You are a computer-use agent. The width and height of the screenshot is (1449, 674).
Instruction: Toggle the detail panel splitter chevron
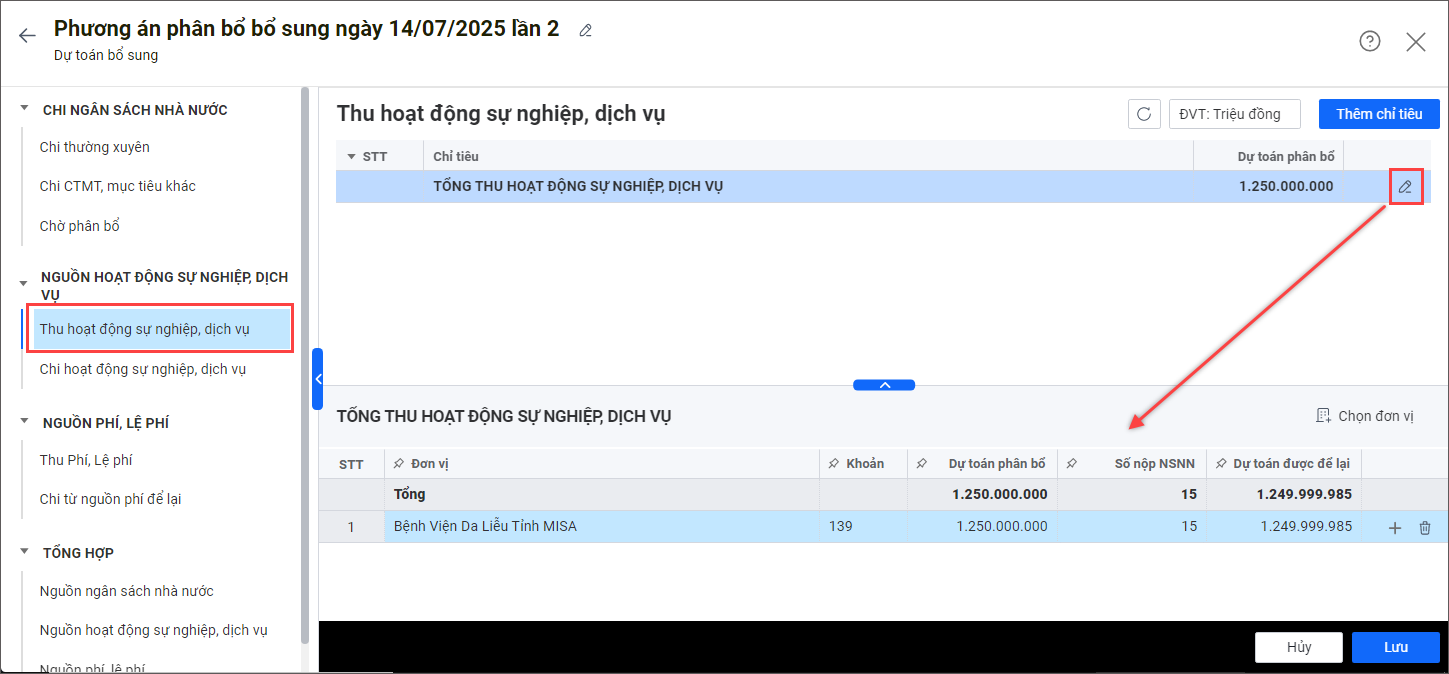point(883,385)
